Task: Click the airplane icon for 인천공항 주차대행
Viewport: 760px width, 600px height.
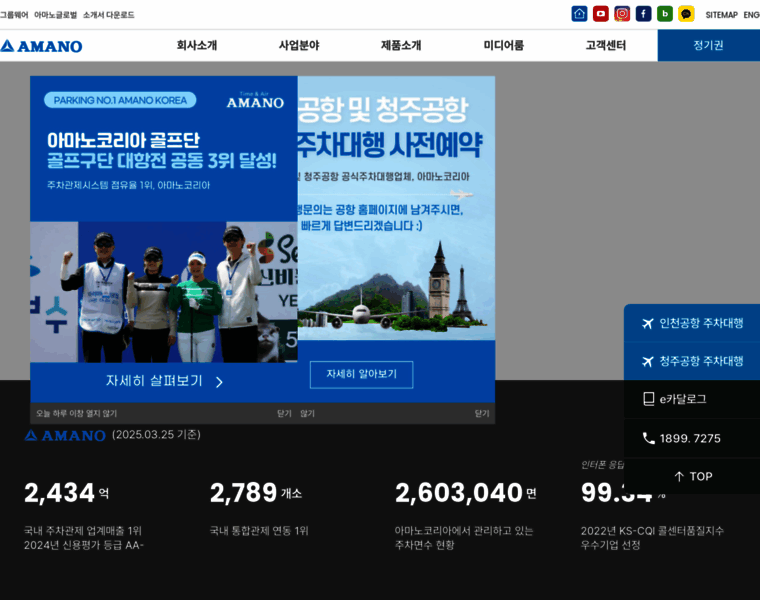Action: click(648, 323)
